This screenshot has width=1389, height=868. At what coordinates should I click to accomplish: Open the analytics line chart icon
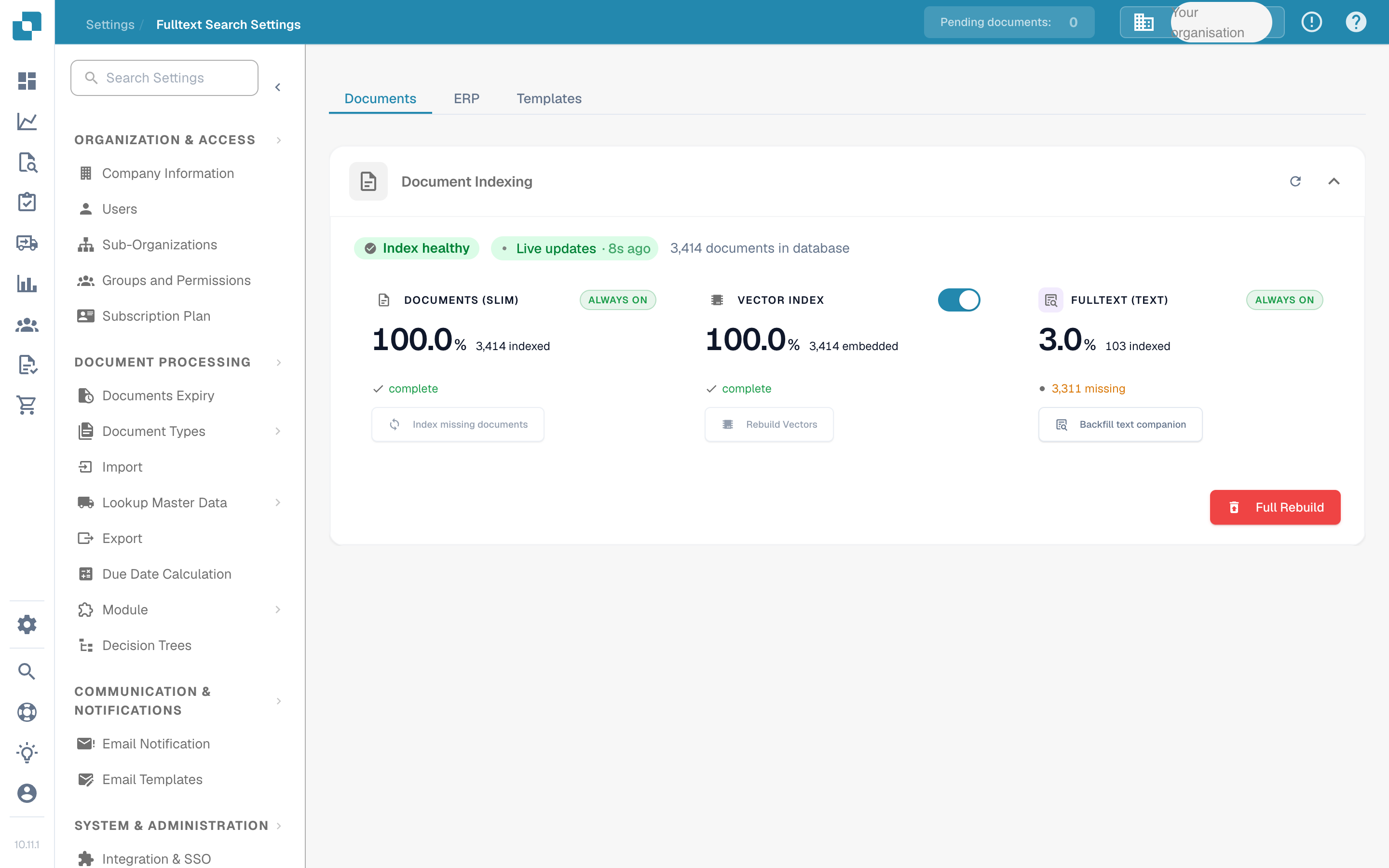click(27, 122)
